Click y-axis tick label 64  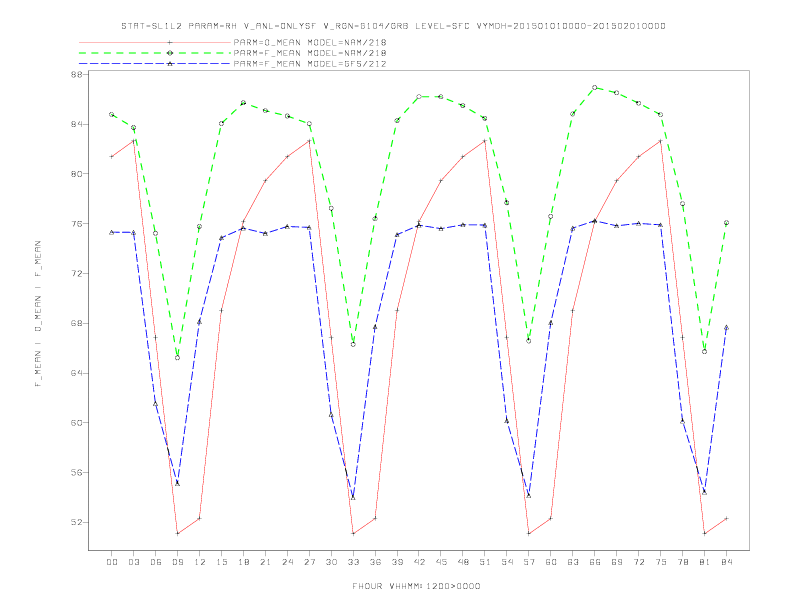[79, 373]
